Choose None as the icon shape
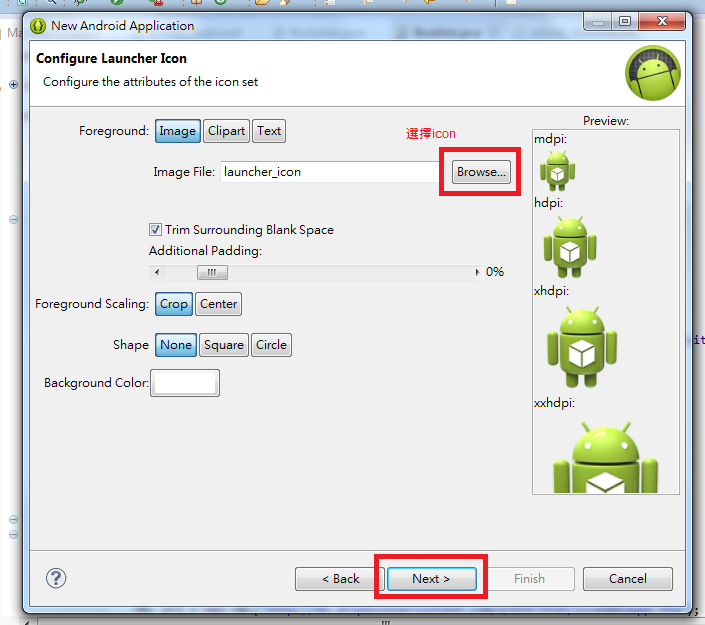705x625 pixels. (176, 345)
